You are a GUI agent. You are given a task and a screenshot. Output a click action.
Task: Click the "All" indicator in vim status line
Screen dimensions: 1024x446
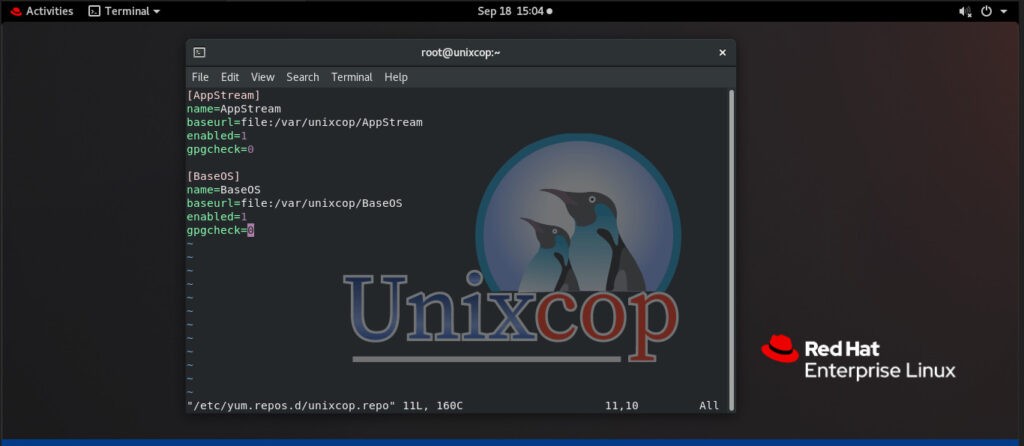(x=709, y=406)
